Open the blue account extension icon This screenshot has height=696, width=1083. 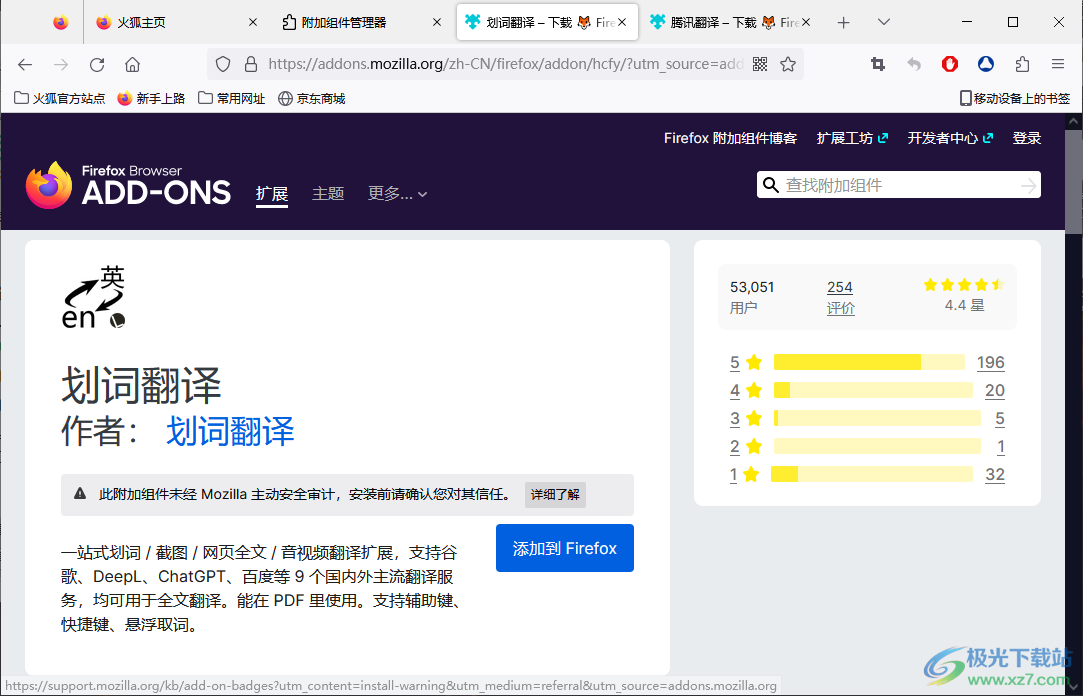(986, 64)
